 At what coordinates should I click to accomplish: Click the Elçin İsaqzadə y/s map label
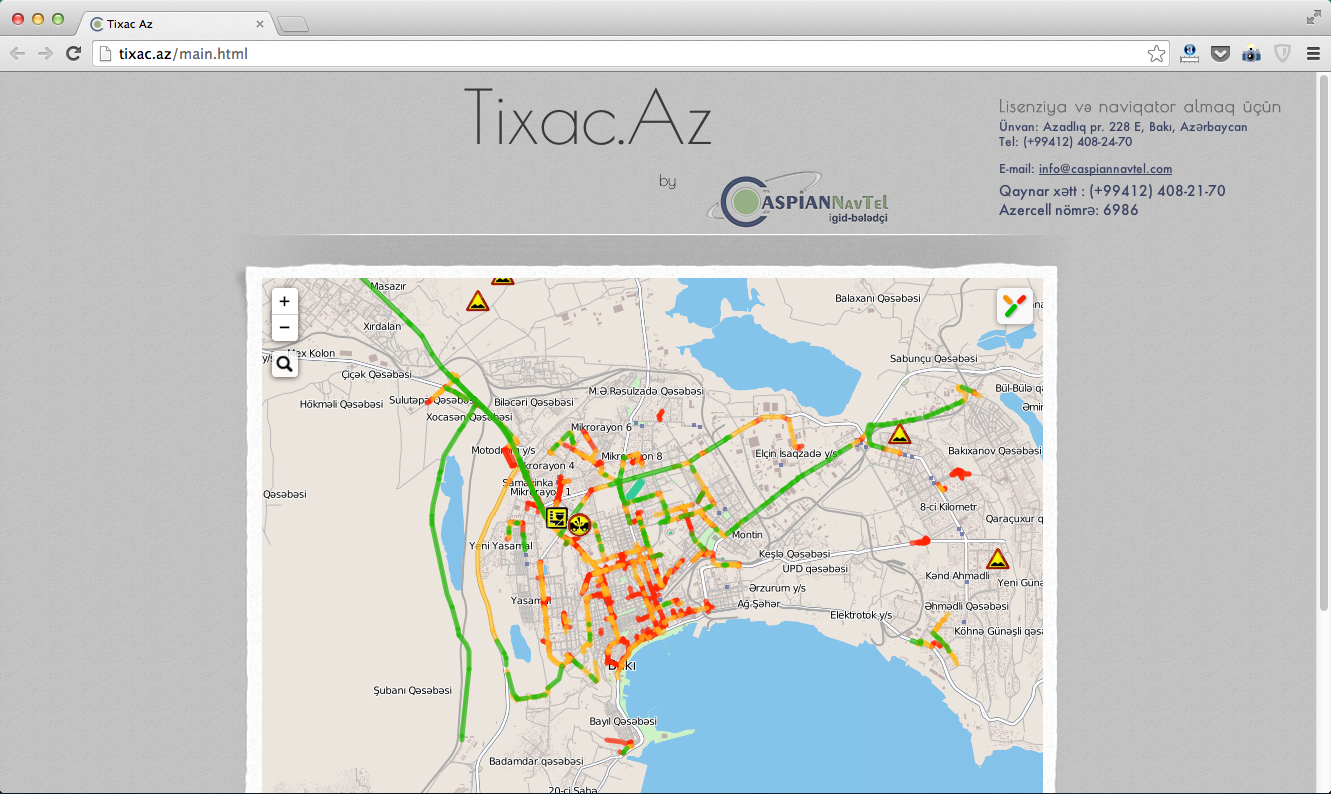coord(796,453)
